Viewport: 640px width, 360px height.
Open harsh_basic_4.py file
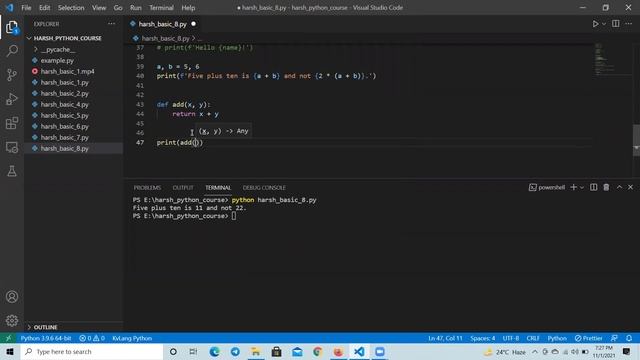[64, 104]
